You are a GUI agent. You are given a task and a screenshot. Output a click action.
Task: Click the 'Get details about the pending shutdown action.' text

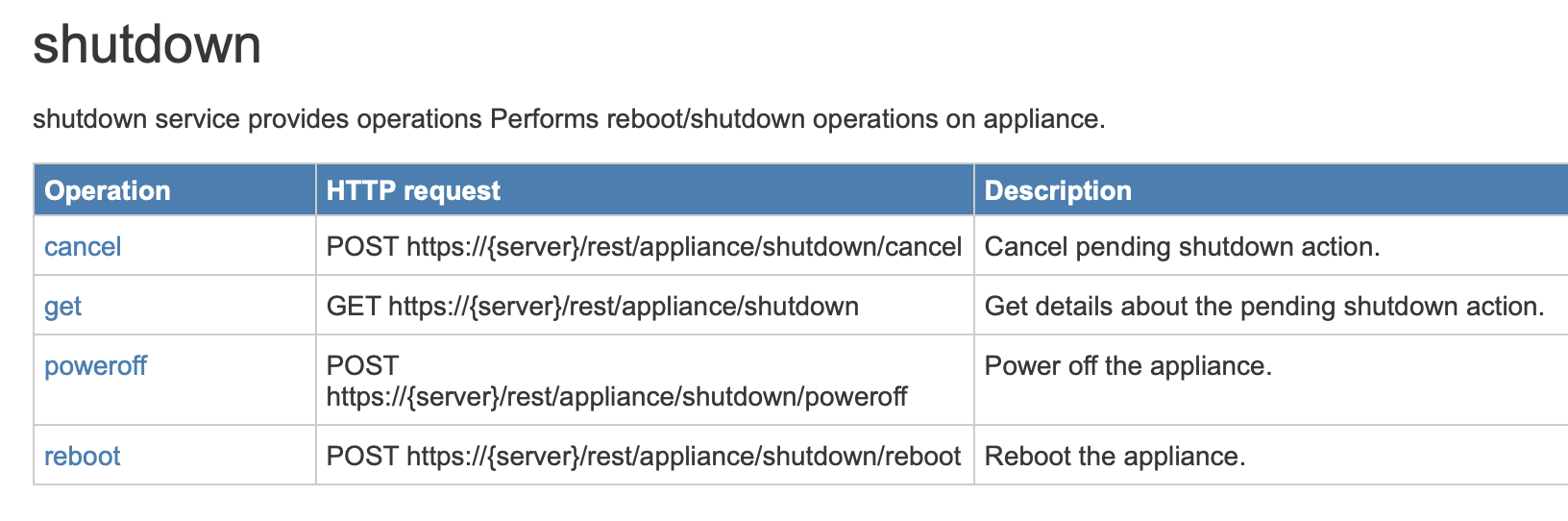(1264, 307)
